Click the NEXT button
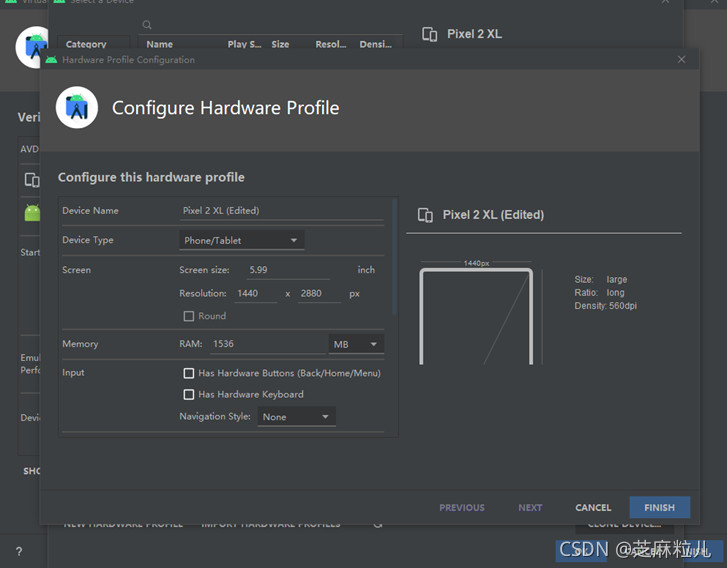727x568 pixels. 530,508
